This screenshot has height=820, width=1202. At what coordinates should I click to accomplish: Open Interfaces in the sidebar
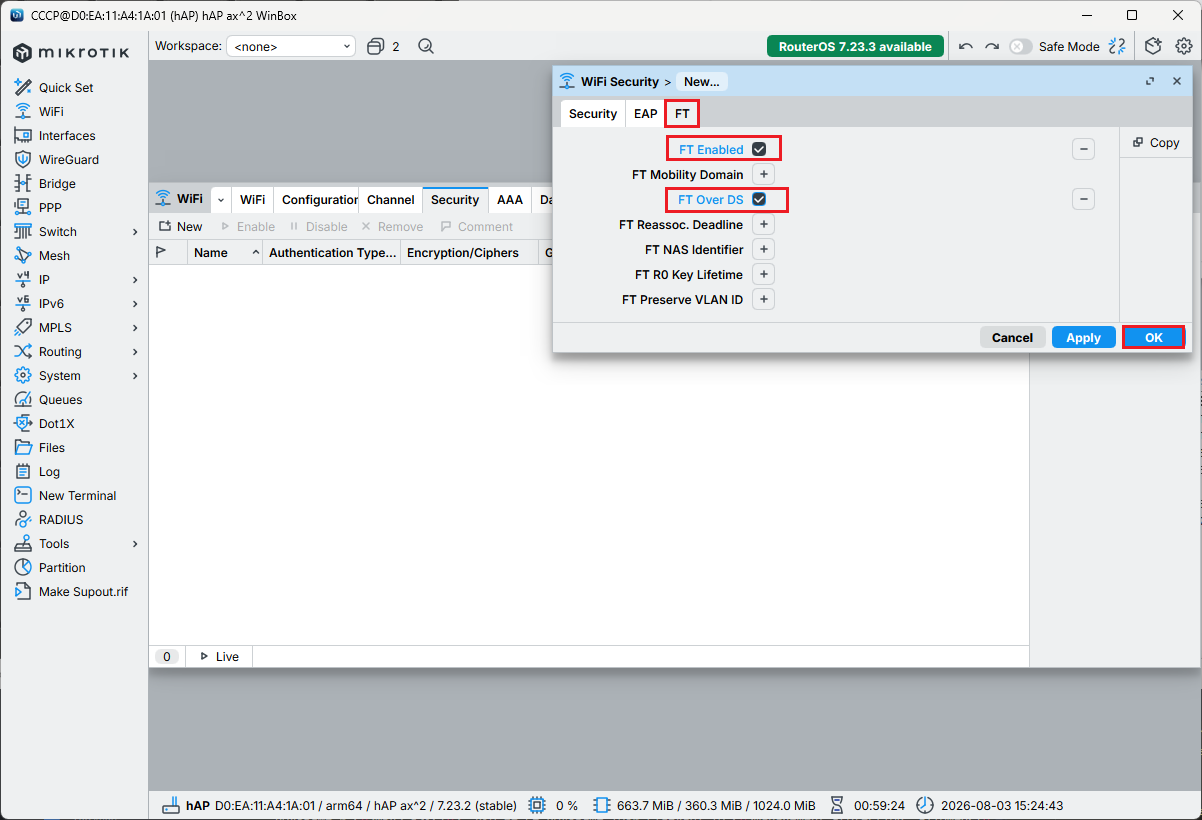tap(67, 135)
